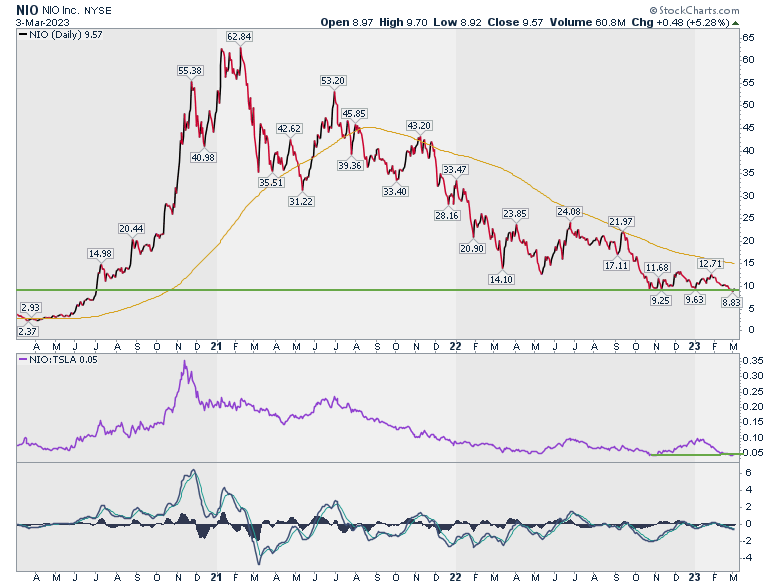The image size is (780, 586).
Task: Click the 11.68 high label
Action: point(657,268)
